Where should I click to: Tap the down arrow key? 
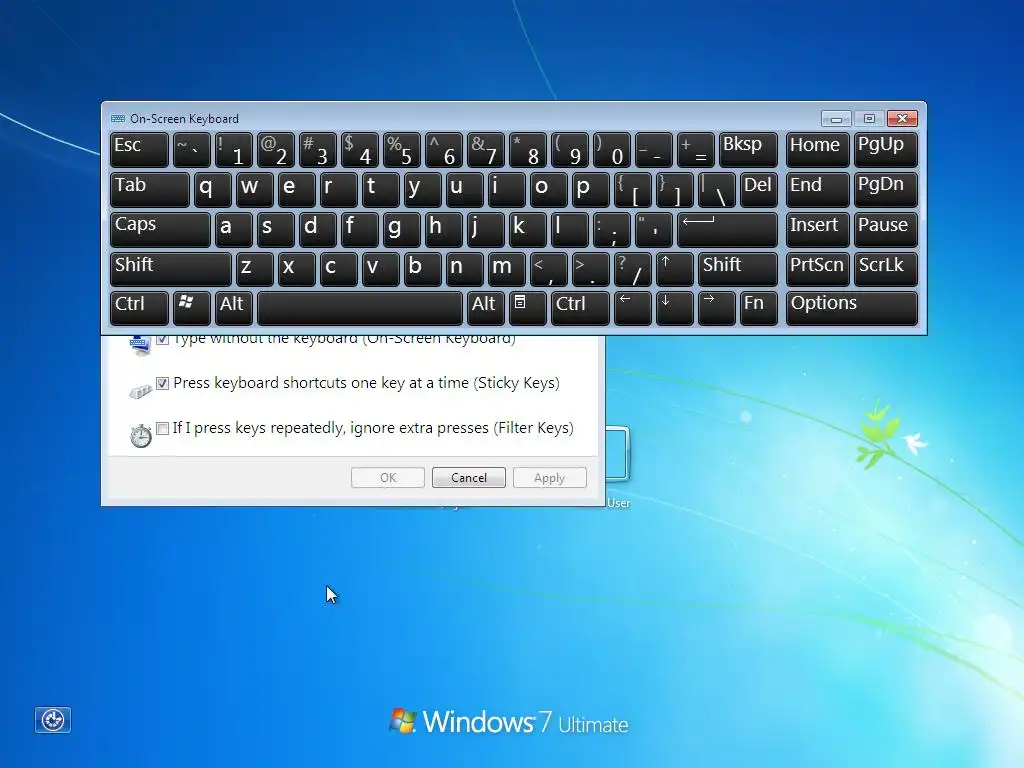point(675,308)
